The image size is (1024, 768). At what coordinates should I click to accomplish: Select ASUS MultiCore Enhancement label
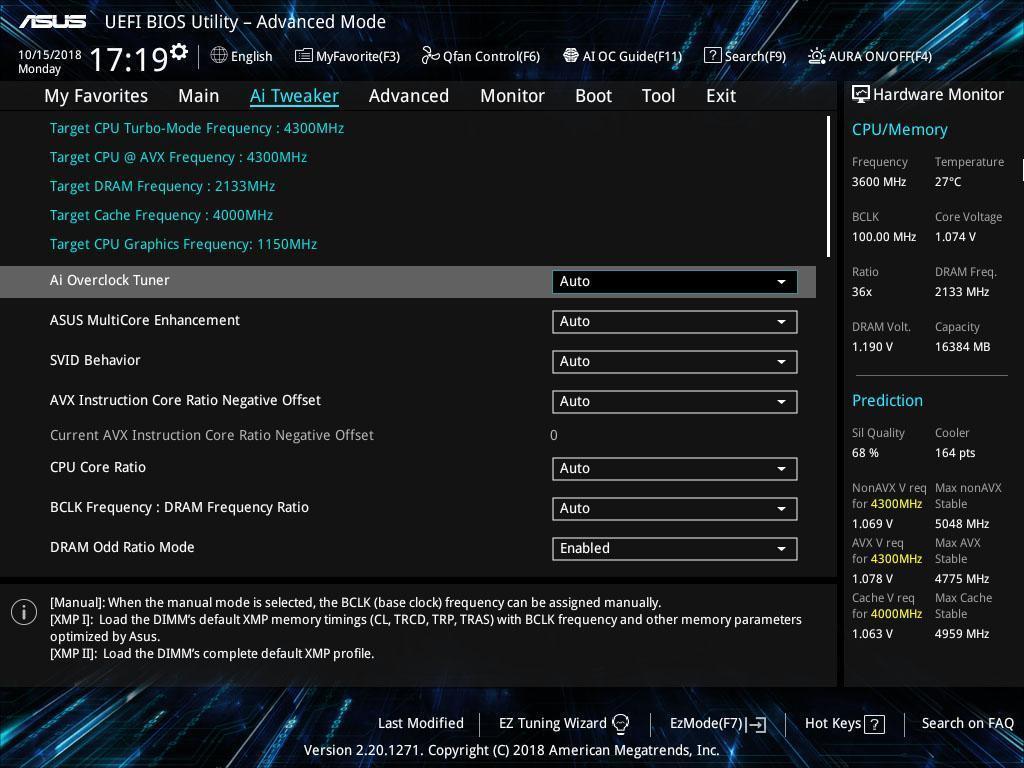click(144, 320)
